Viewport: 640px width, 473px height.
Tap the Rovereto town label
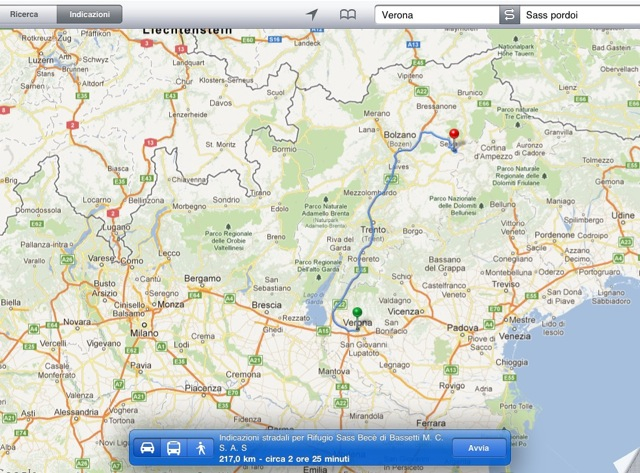pos(363,259)
